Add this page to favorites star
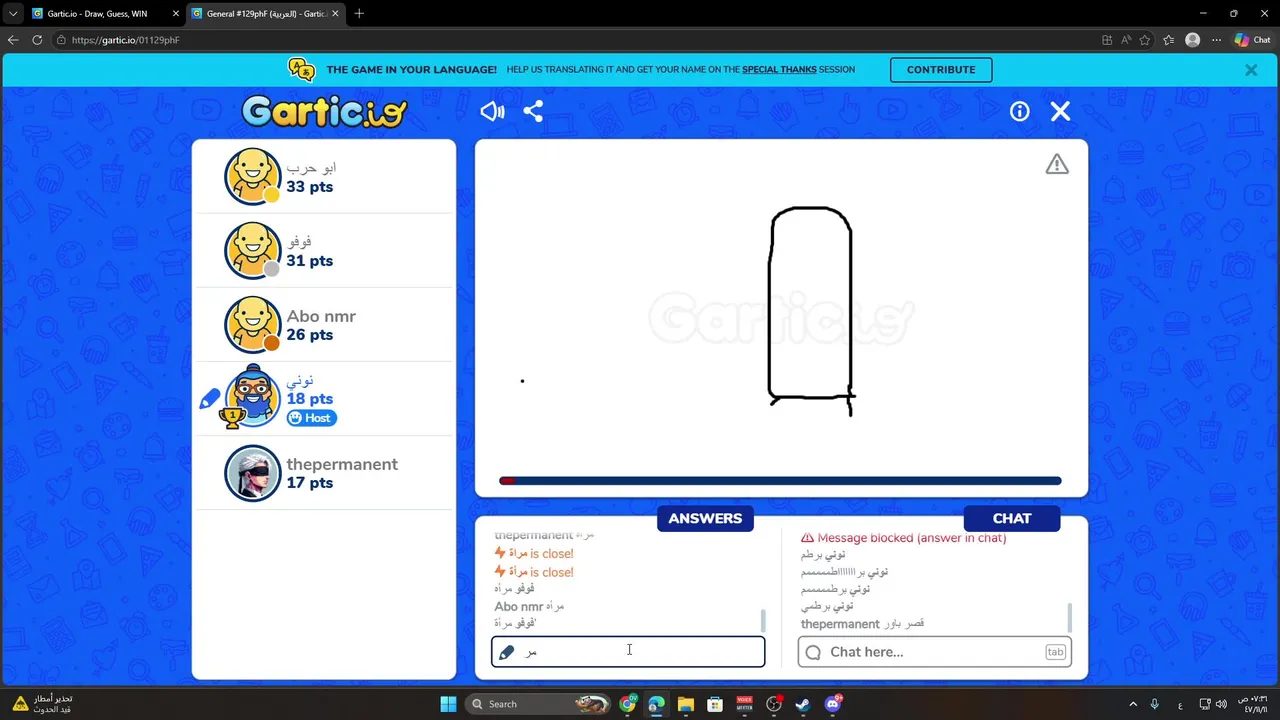The height and width of the screenshot is (720, 1280). tap(1145, 40)
